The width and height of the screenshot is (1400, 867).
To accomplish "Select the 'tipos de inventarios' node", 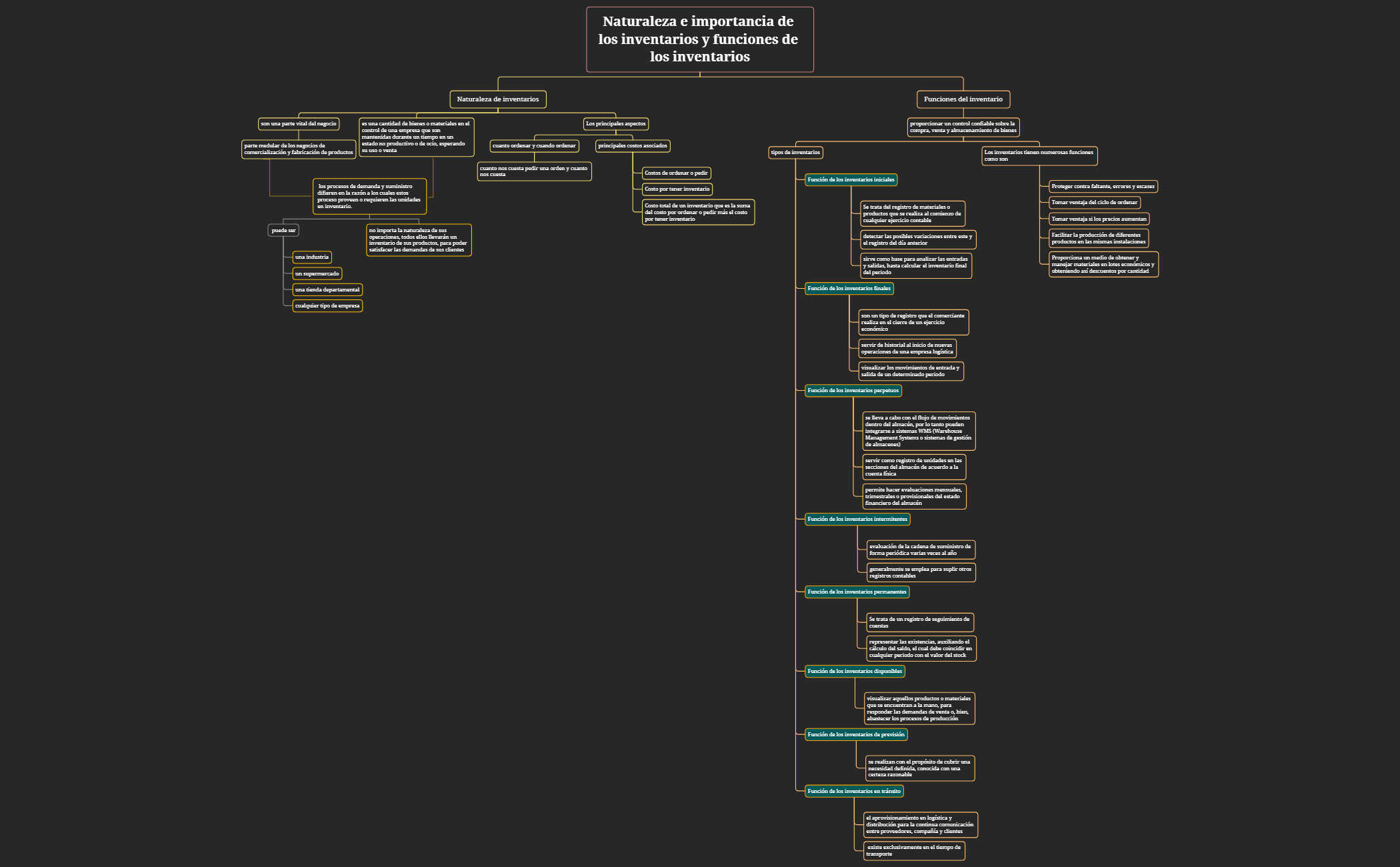I will (795, 153).
